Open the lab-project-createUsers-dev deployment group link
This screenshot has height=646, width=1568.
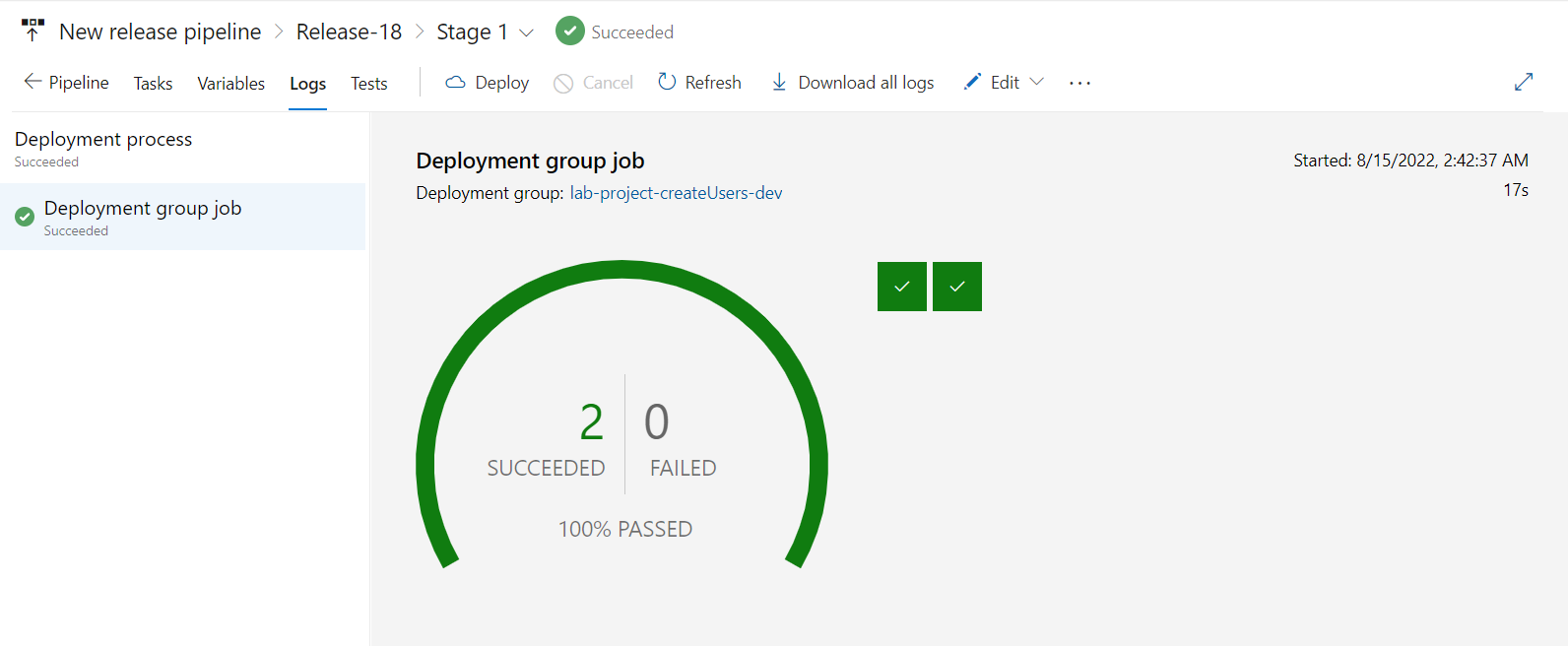coord(676,193)
